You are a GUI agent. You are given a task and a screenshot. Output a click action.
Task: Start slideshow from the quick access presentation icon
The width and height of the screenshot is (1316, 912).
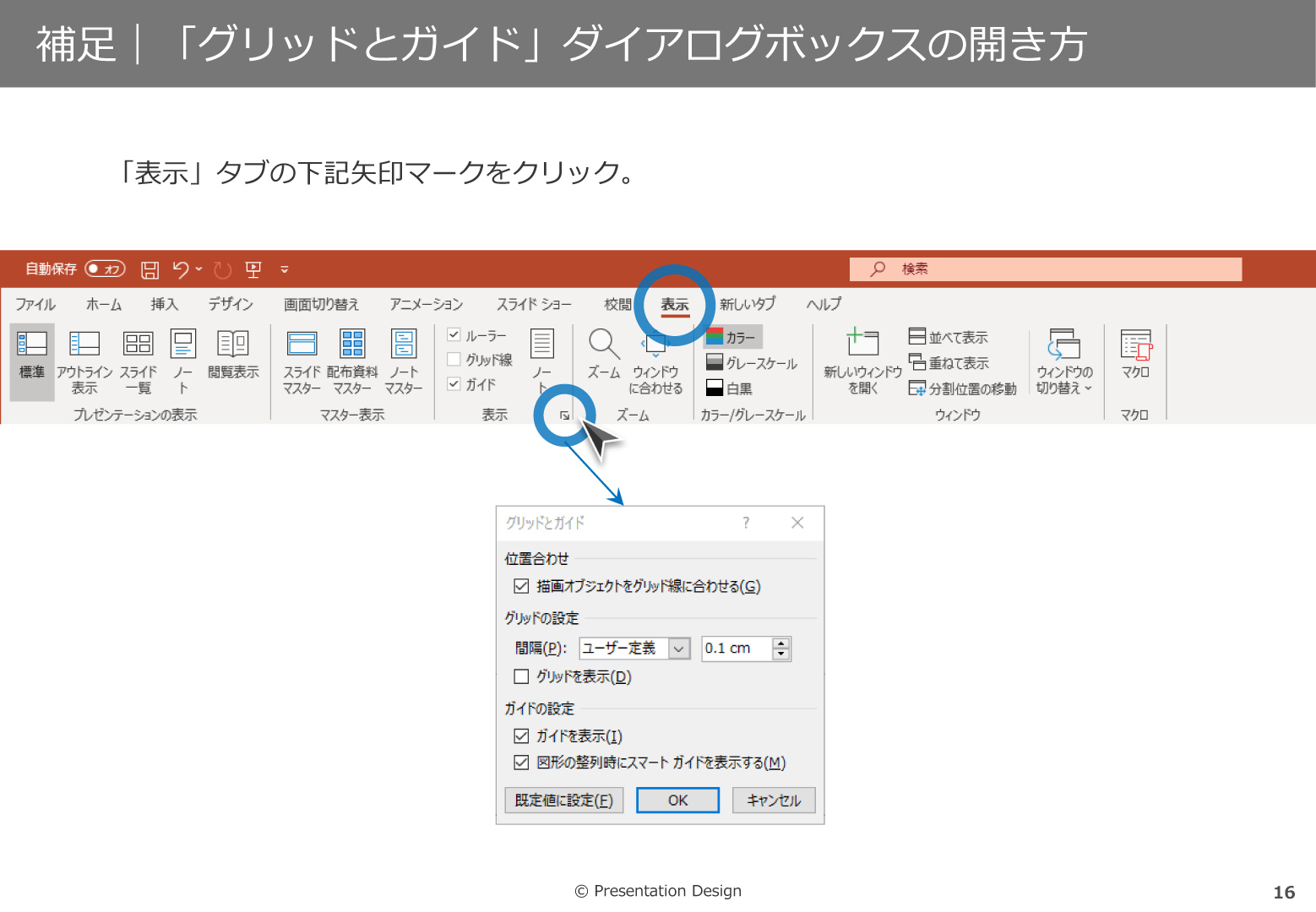253,270
